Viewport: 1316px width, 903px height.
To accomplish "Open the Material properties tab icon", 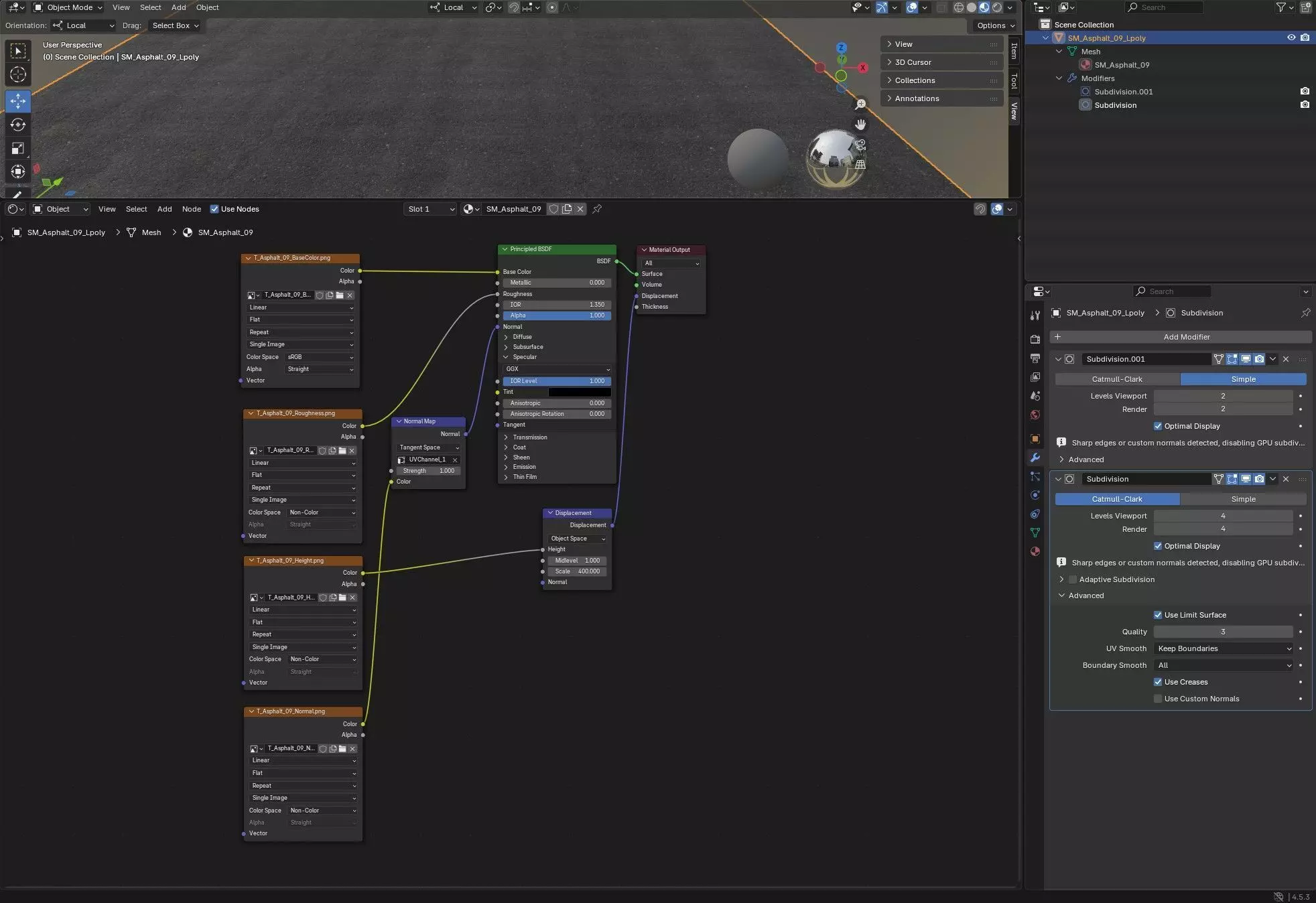I will (1035, 551).
